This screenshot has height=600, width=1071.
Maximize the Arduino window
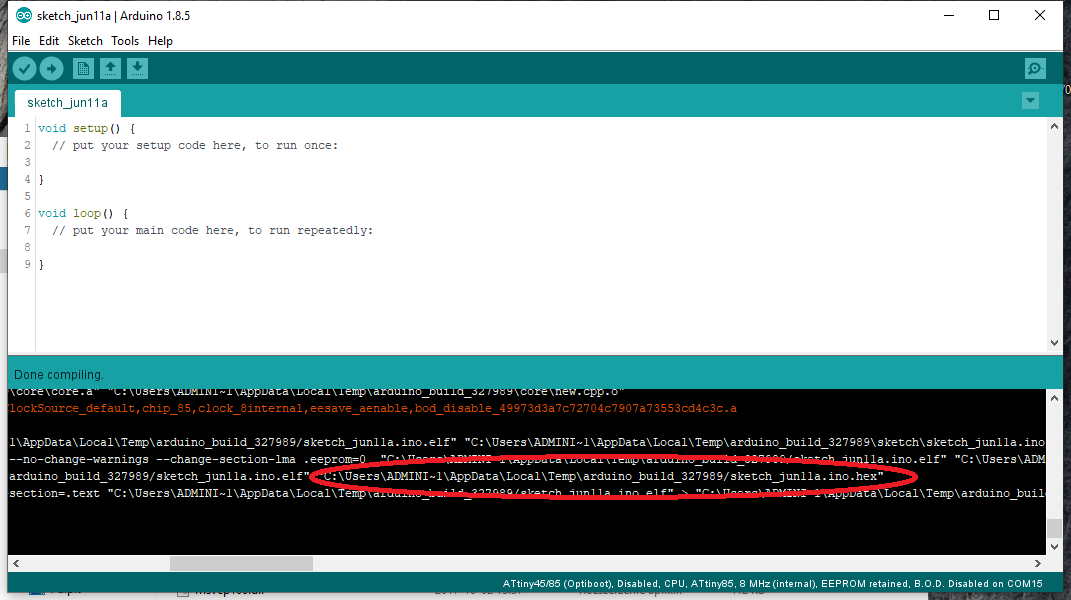pos(994,15)
